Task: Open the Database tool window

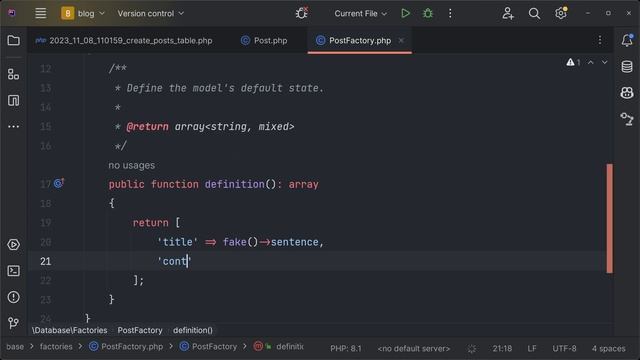Action: [x=627, y=66]
